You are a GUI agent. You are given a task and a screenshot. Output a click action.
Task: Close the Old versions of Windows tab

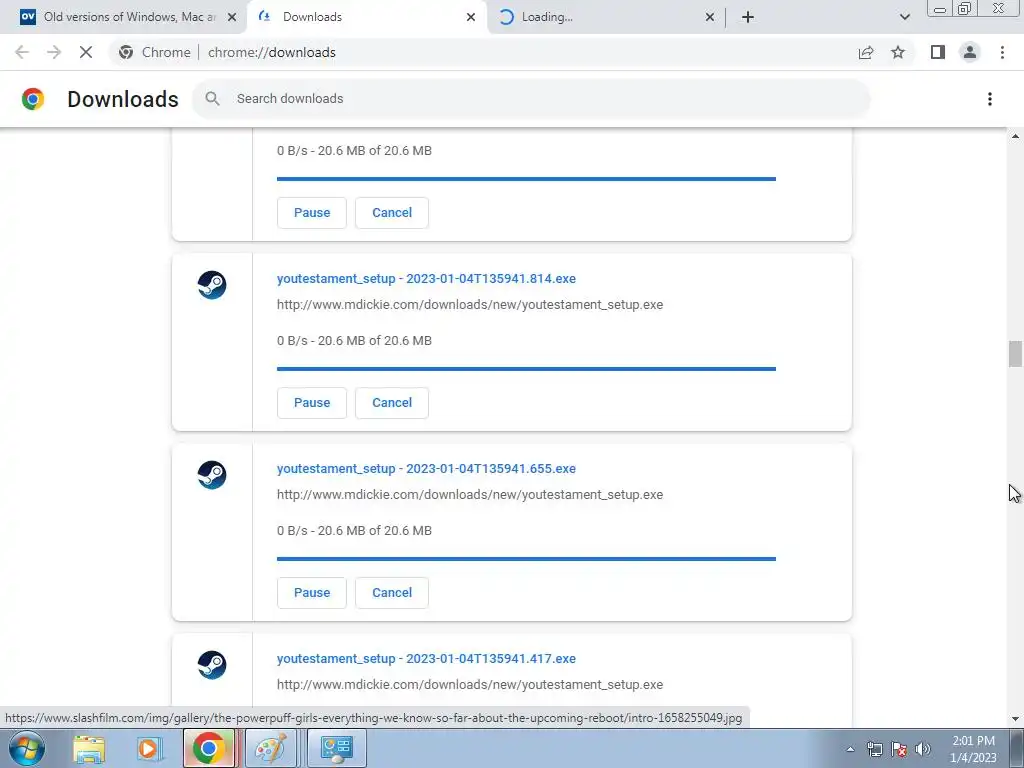[232, 17]
